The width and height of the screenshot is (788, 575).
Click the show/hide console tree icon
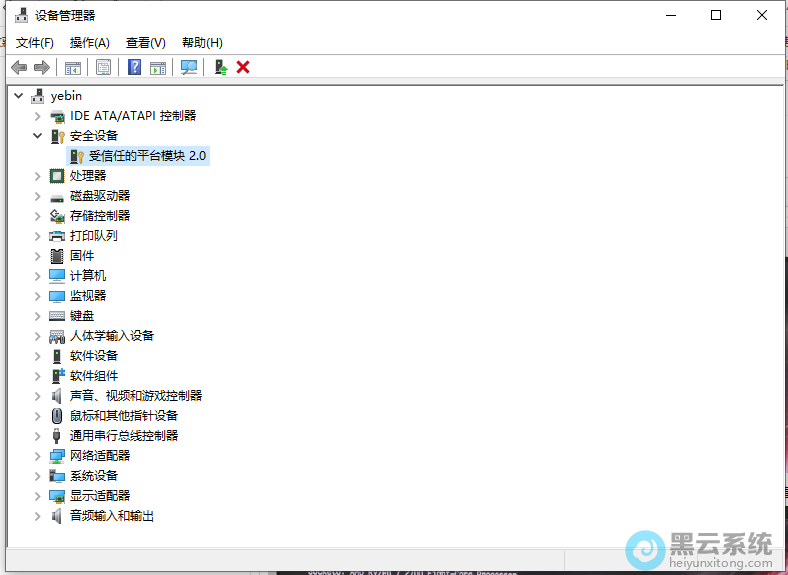[73, 67]
